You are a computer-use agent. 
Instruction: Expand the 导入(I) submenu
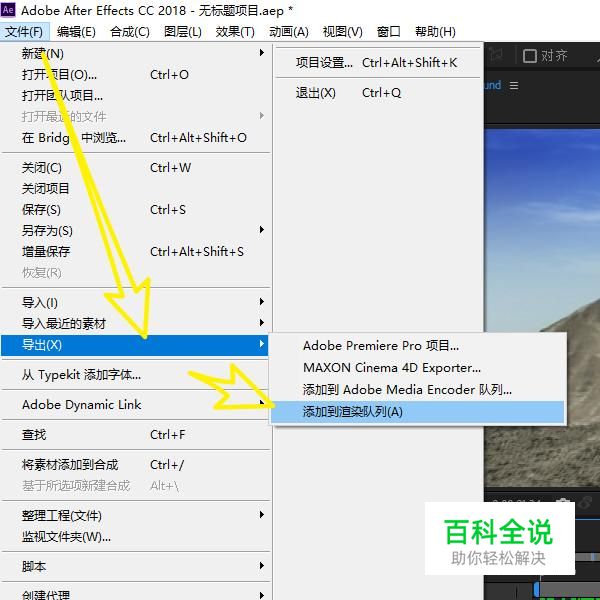tap(136, 303)
